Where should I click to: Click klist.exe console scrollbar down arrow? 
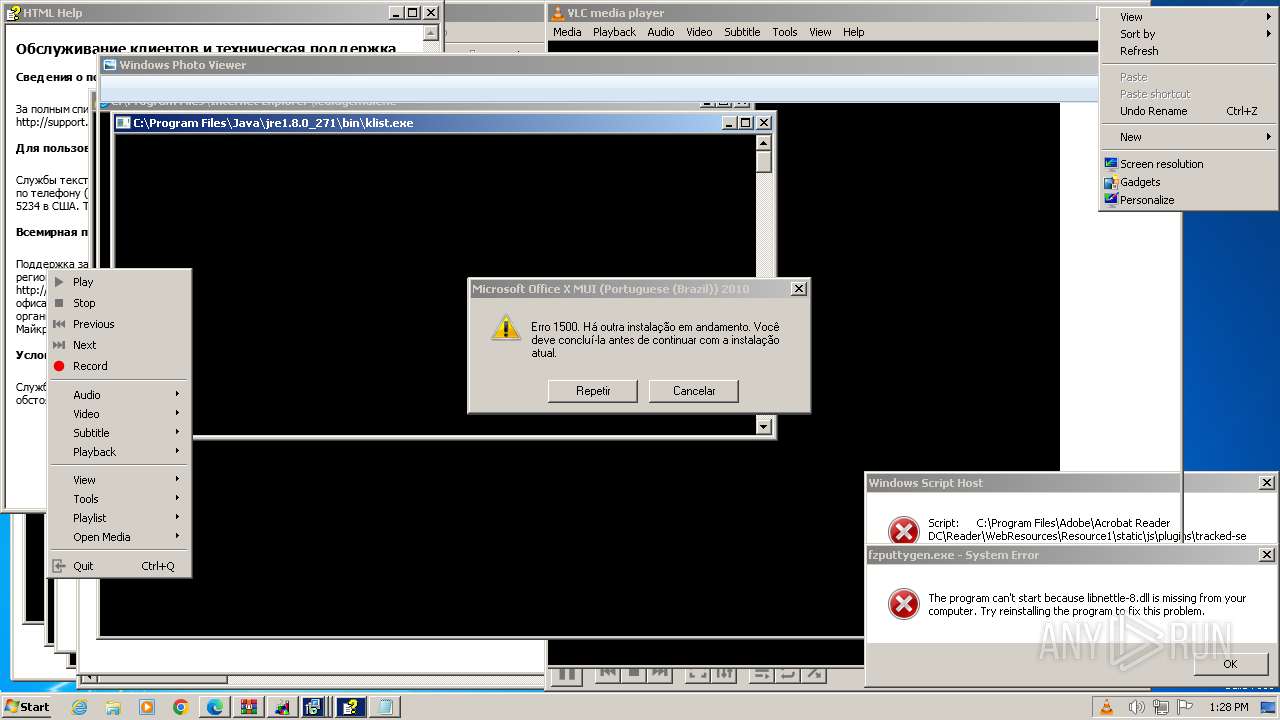(x=764, y=427)
